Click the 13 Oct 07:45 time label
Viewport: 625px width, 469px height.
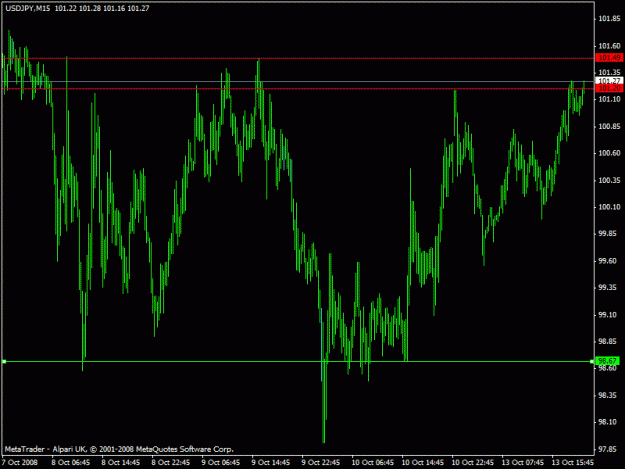[523, 462]
